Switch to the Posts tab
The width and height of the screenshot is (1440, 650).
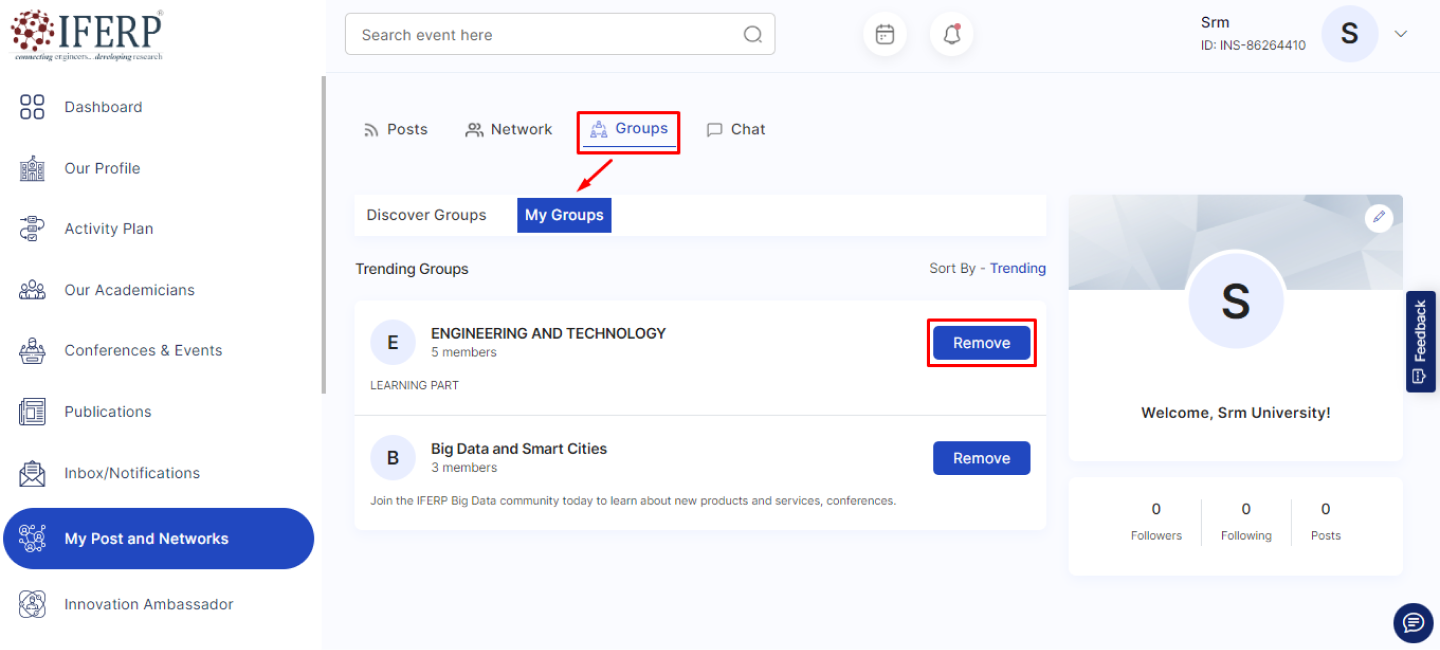point(396,130)
